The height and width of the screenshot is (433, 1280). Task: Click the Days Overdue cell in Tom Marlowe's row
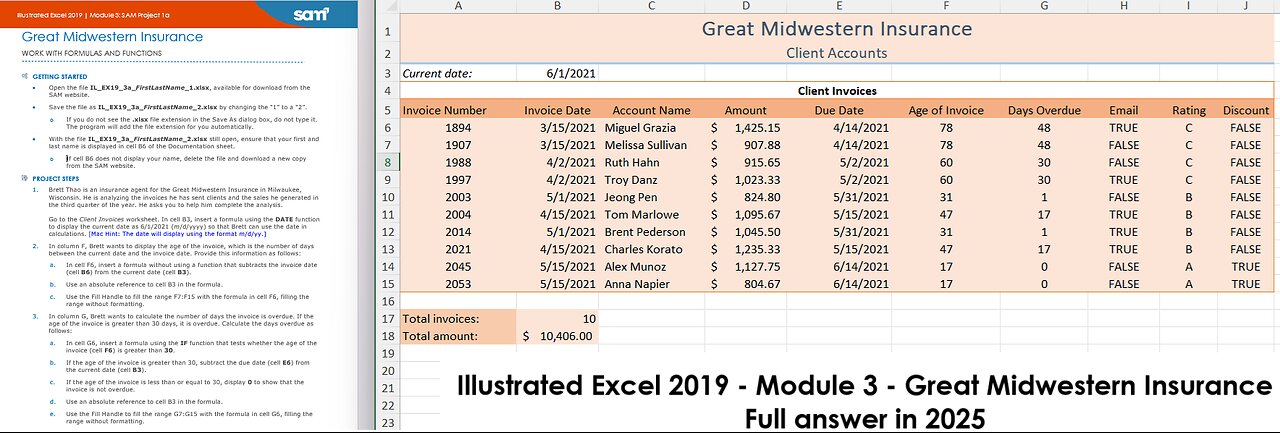[1044, 215]
